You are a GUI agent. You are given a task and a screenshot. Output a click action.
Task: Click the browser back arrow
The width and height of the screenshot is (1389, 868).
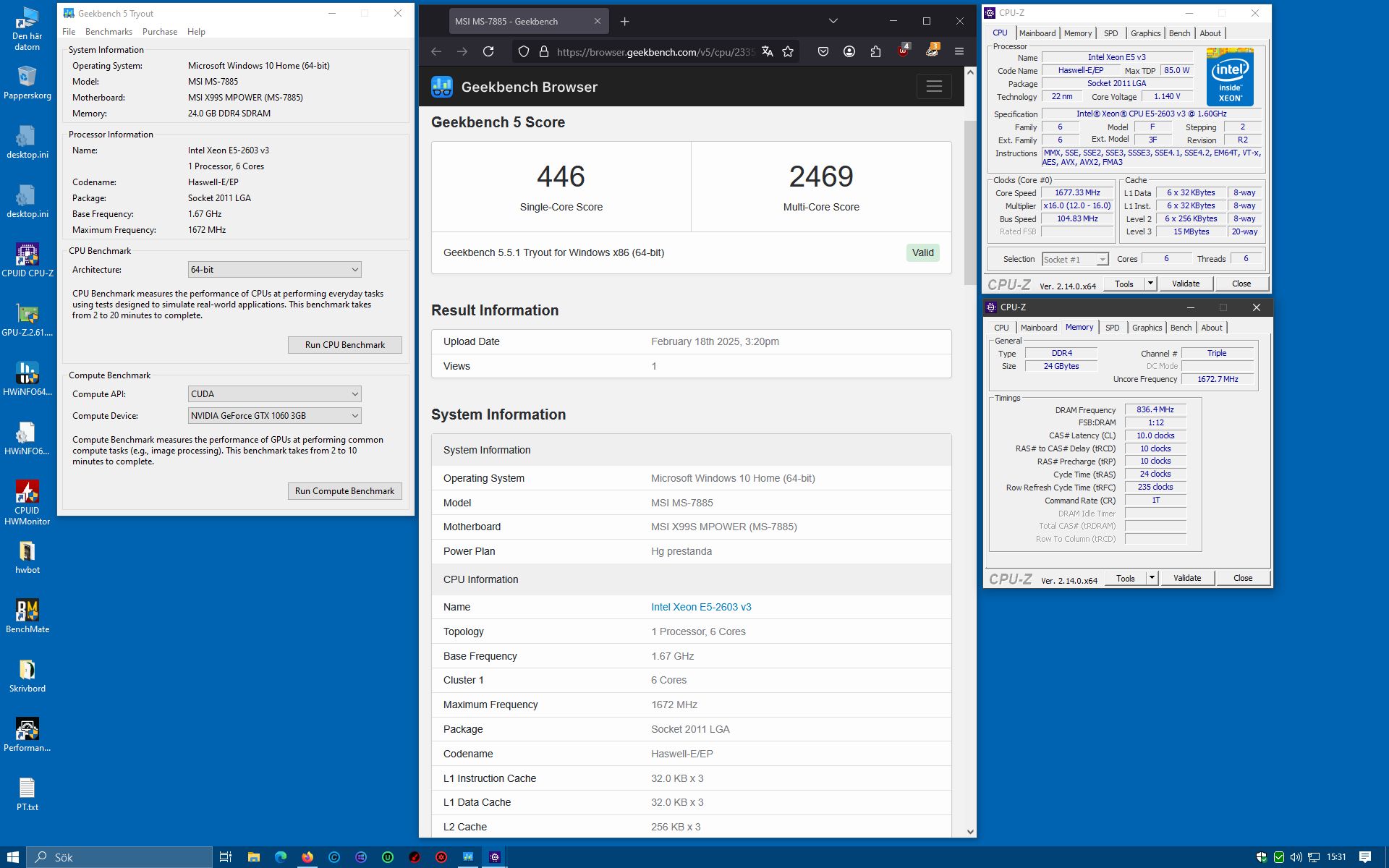[x=436, y=51]
